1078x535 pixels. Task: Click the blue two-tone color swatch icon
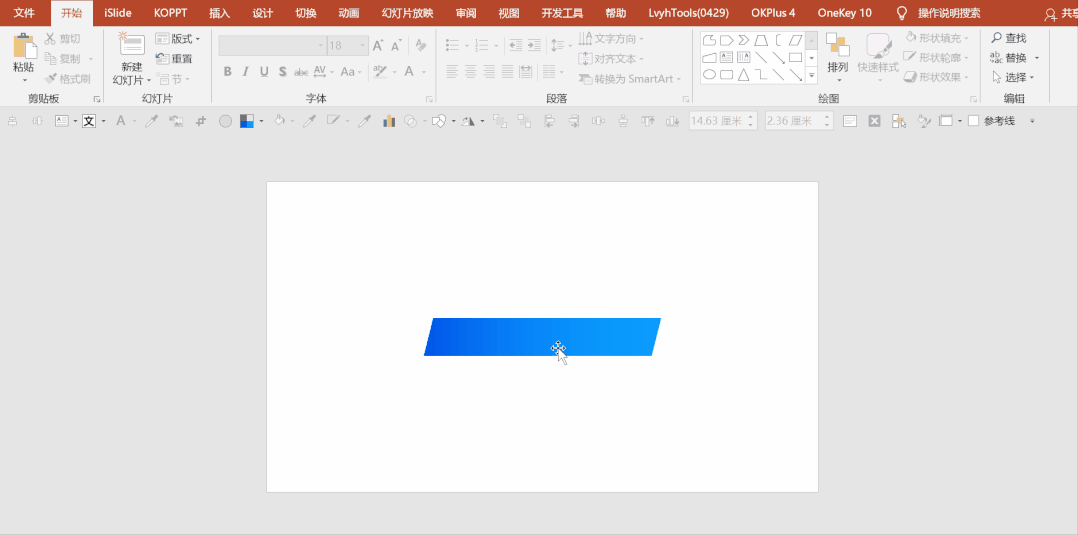point(247,121)
